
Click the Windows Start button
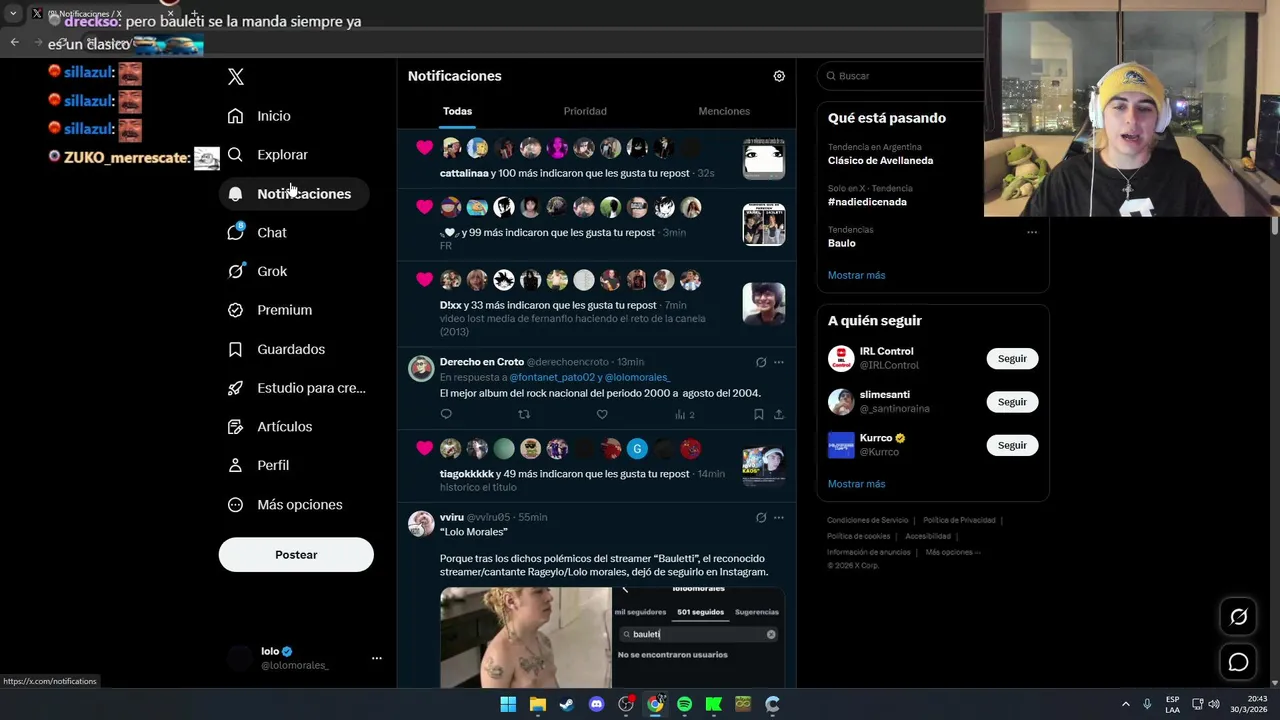click(508, 704)
